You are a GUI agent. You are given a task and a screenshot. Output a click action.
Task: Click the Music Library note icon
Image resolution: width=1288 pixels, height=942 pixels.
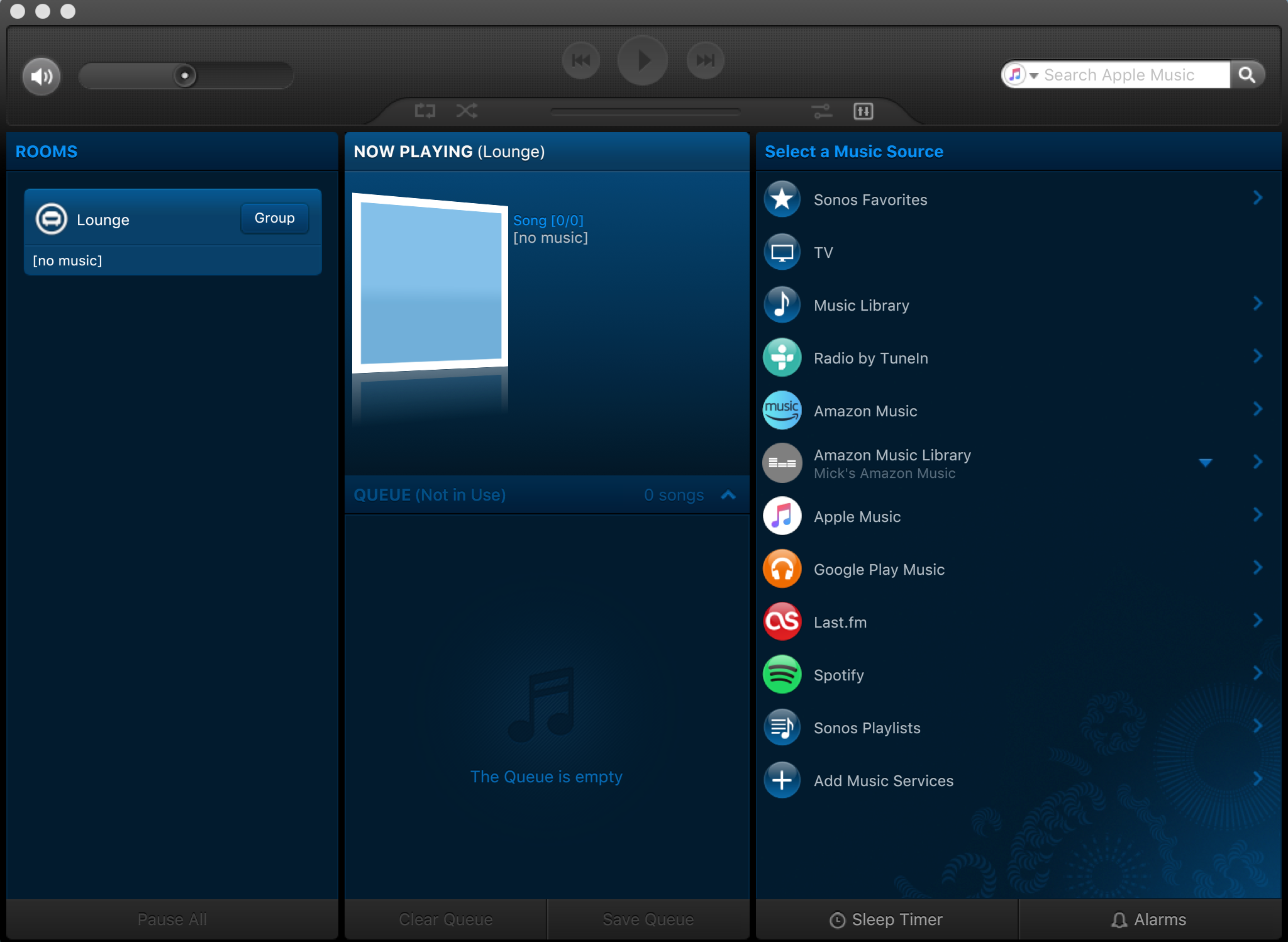tap(782, 304)
